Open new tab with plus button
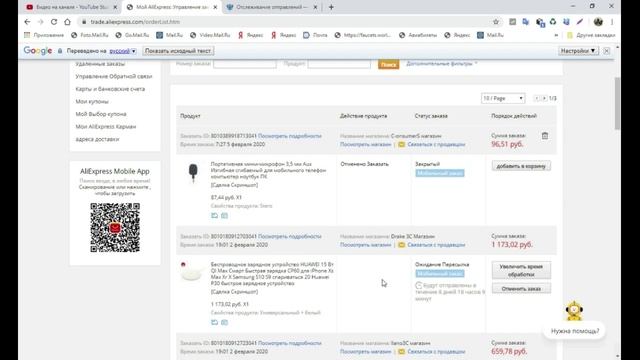640x360 pixels. click(331, 7)
